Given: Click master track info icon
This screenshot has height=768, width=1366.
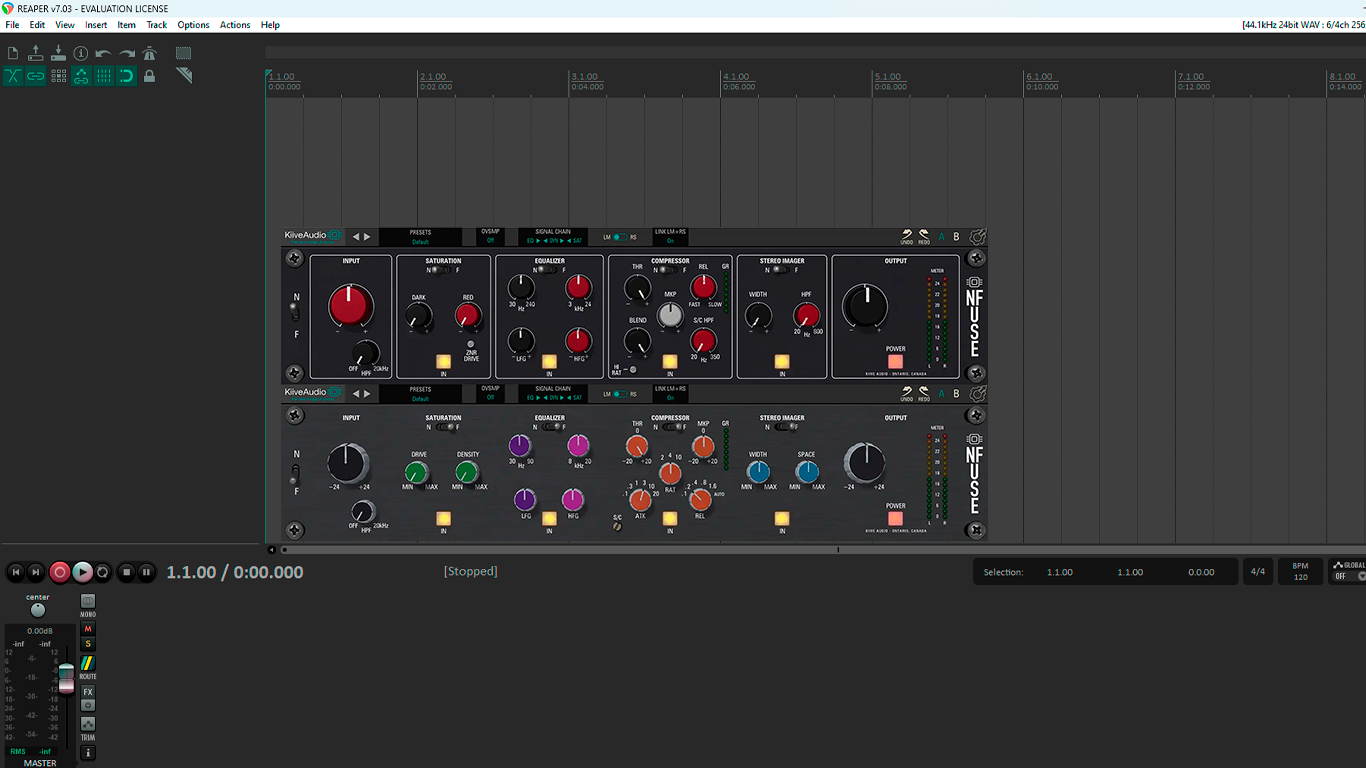Looking at the screenshot, I should [88, 753].
